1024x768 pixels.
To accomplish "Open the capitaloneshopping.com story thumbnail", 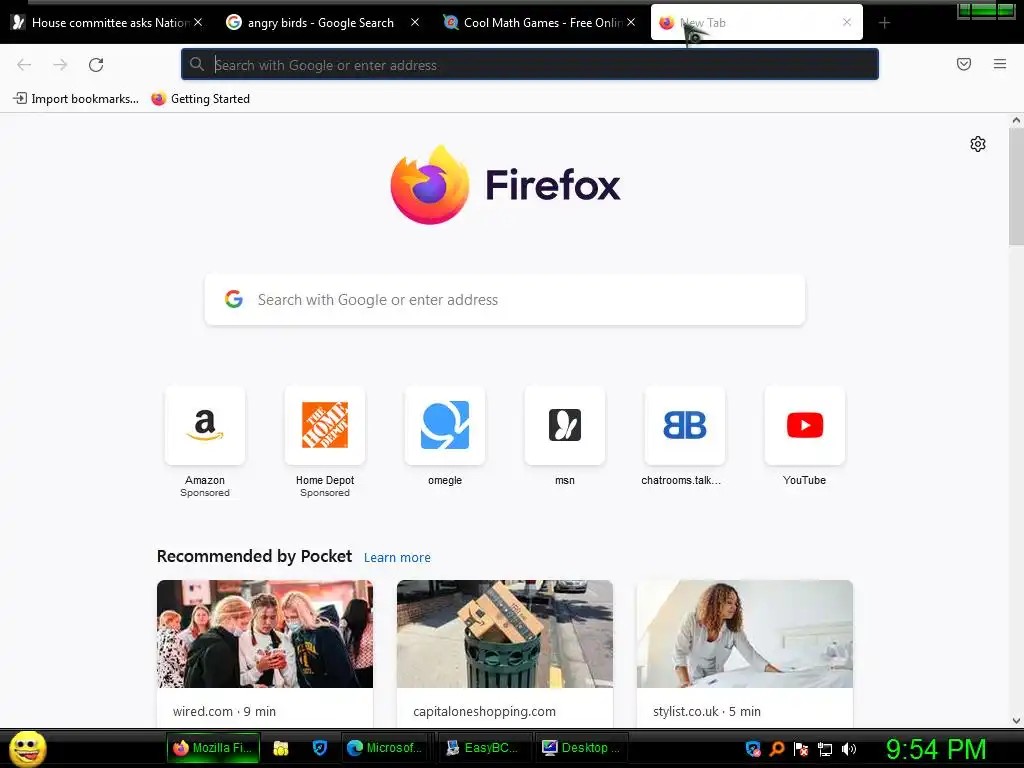I will (505, 634).
